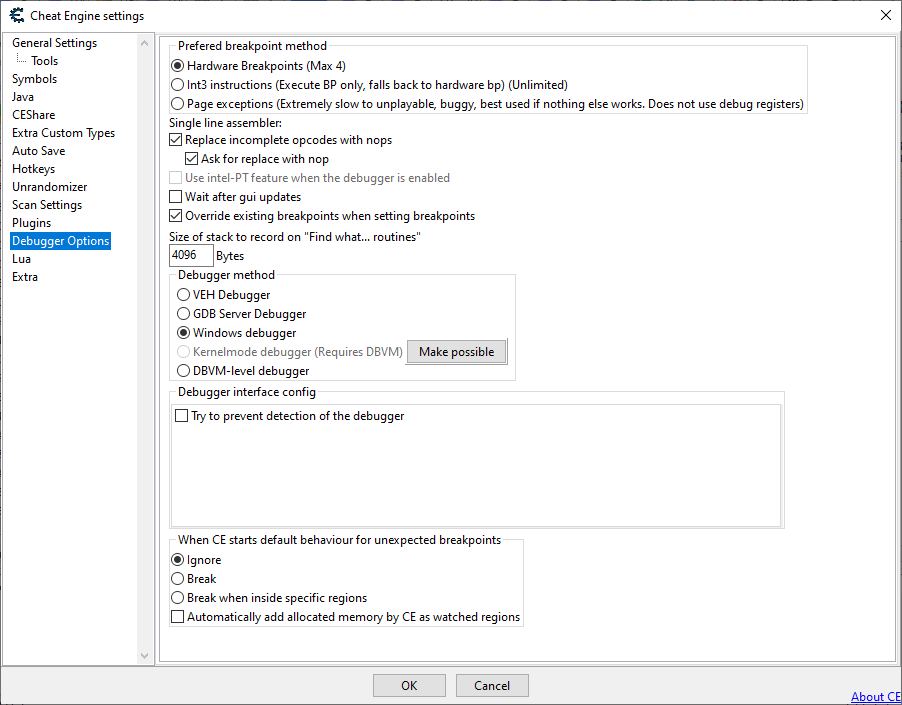The image size is (902, 705).
Task: Select VEH Debugger method
Action: (183, 295)
